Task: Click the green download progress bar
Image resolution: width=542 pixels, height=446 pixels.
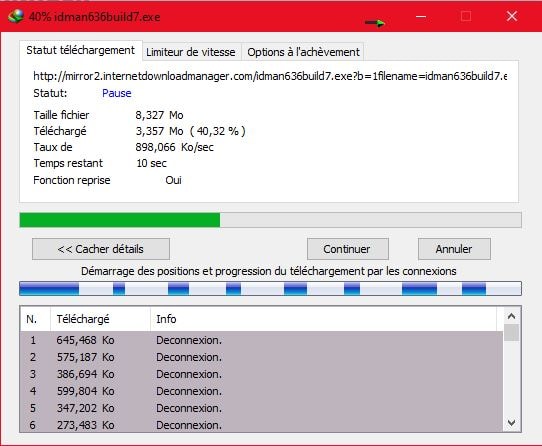Action: (270, 220)
